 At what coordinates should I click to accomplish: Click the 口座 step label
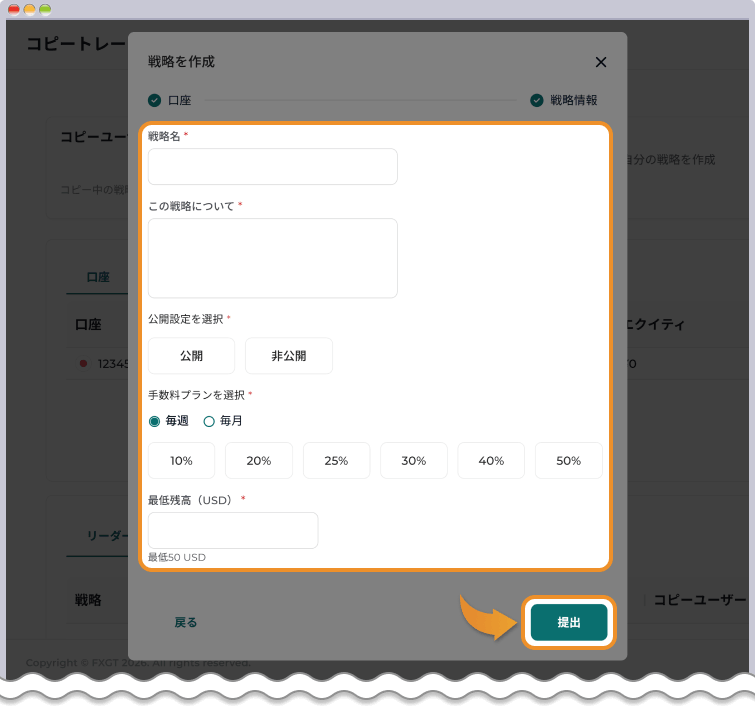tap(180, 100)
